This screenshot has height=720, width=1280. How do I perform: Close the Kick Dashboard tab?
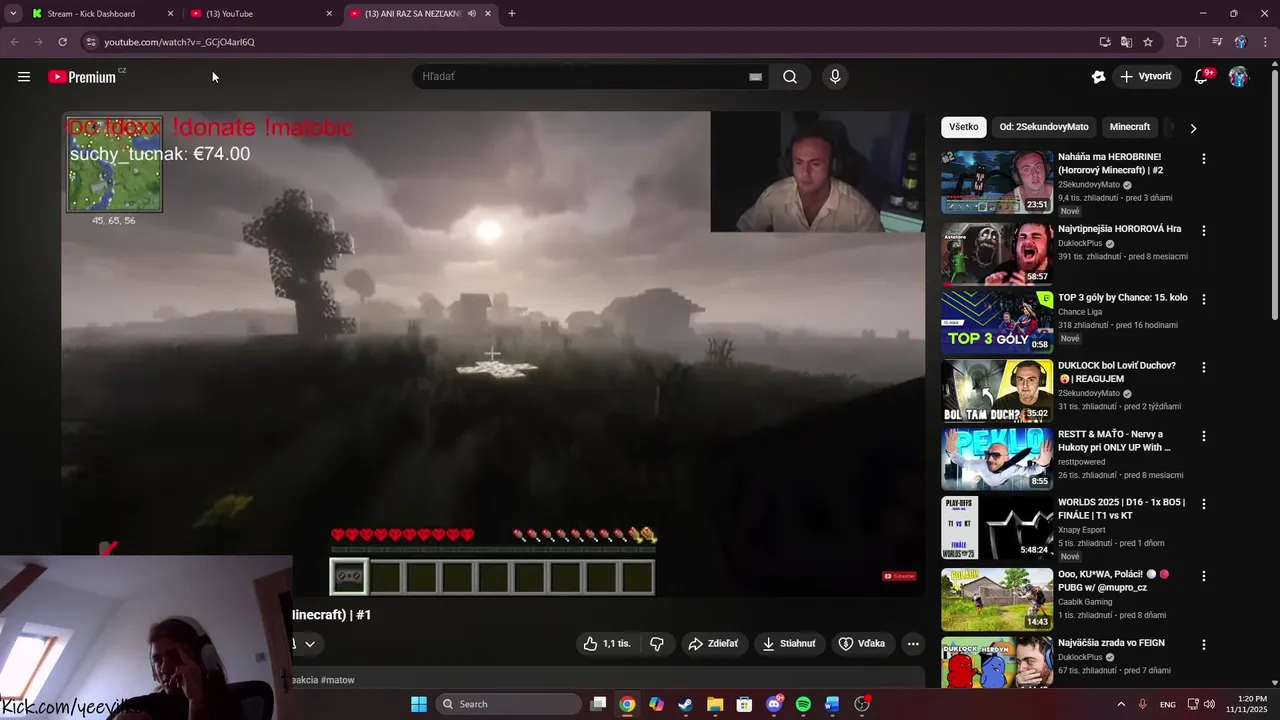click(x=170, y=14)
